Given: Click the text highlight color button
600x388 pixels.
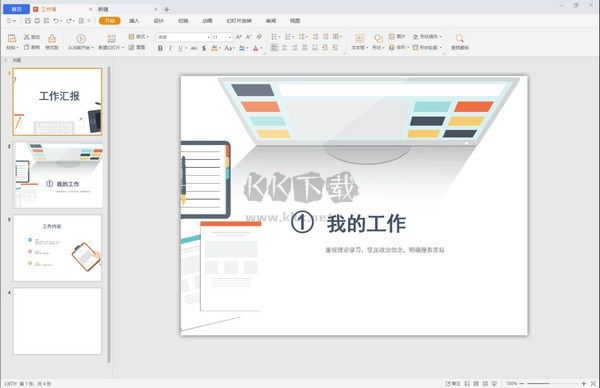Looking at the screenshot, I should pyautogui.click(x=242, y=48).
